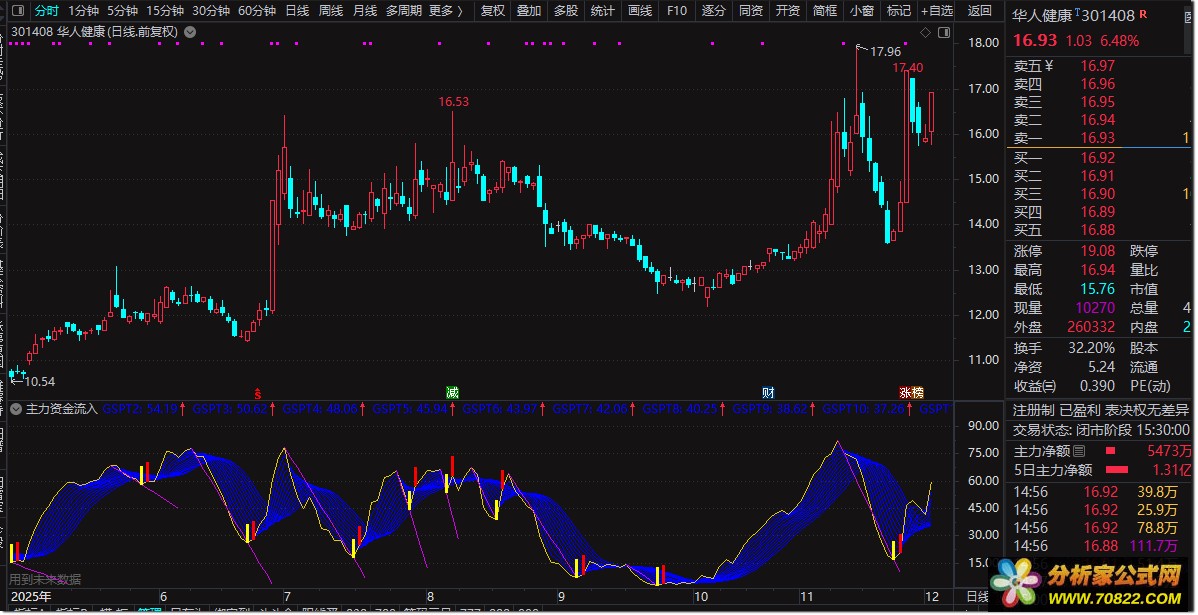Screen dimensions: 1198x615
Task: Click the window layout icon beside the diamond
Action: tap(942, 33)
